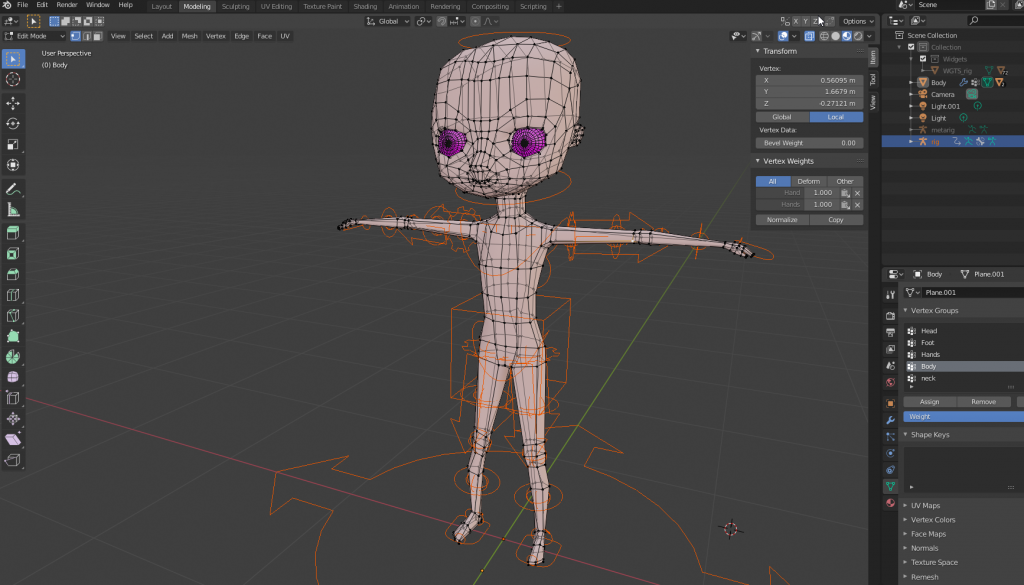Screen dimensions: 1024x585
Task: Open the Options dropdown
Action: 858,22
